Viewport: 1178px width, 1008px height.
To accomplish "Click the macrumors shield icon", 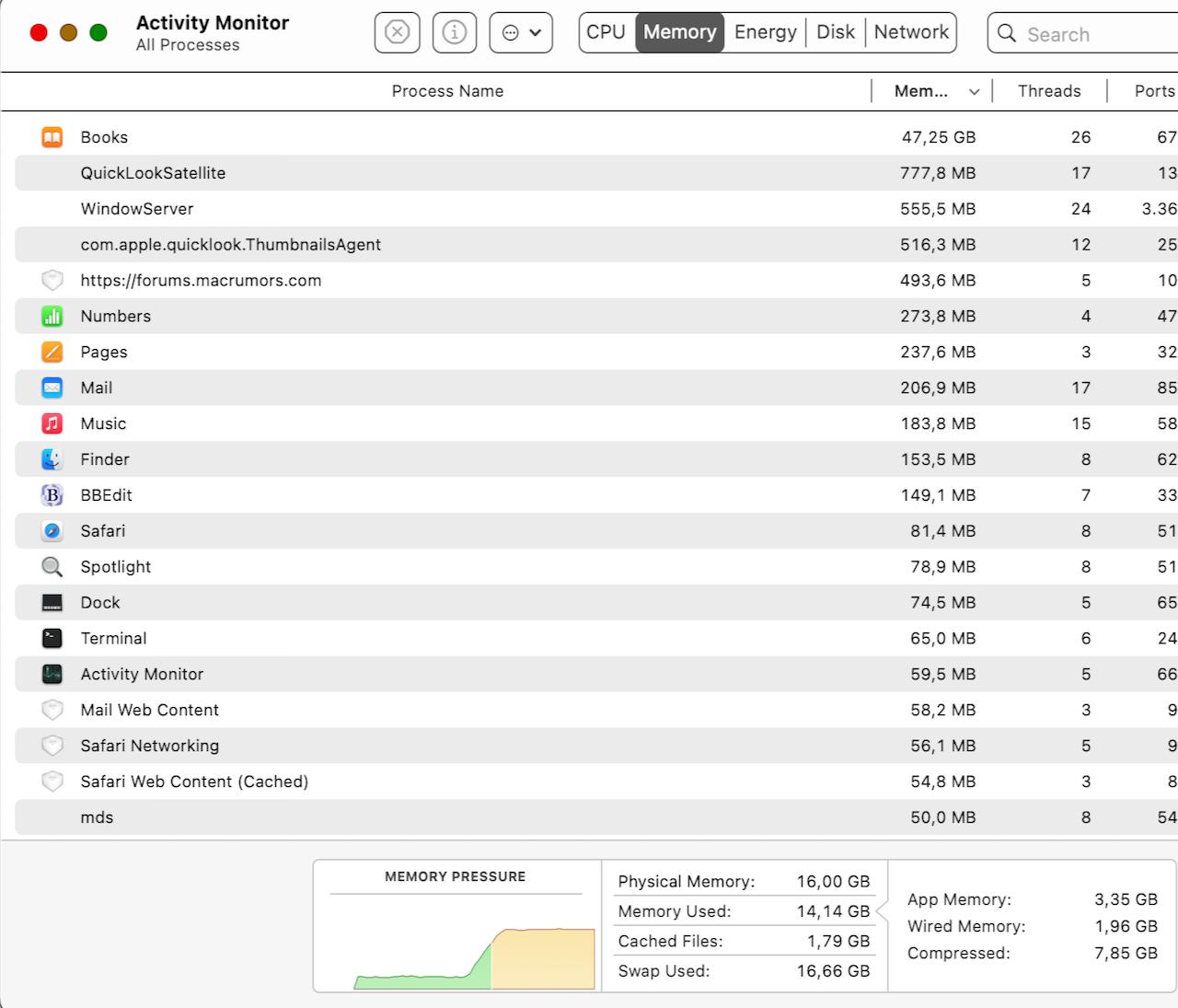I will point(52,280).
